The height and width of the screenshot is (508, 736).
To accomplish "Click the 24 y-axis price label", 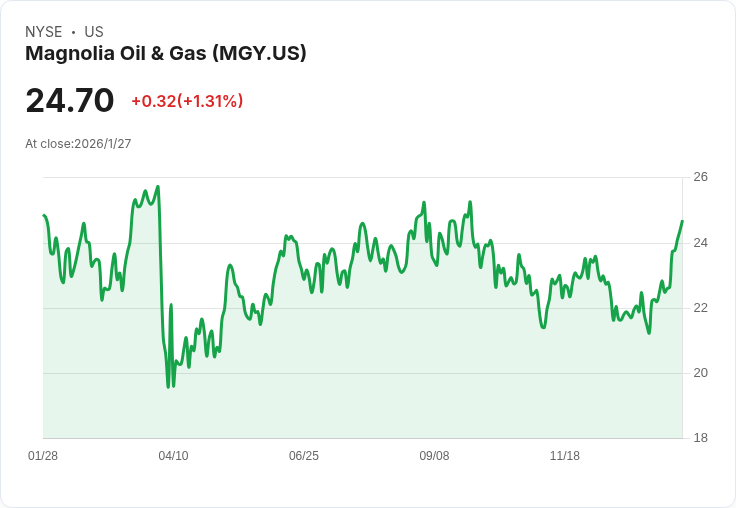I will point(701,243).
